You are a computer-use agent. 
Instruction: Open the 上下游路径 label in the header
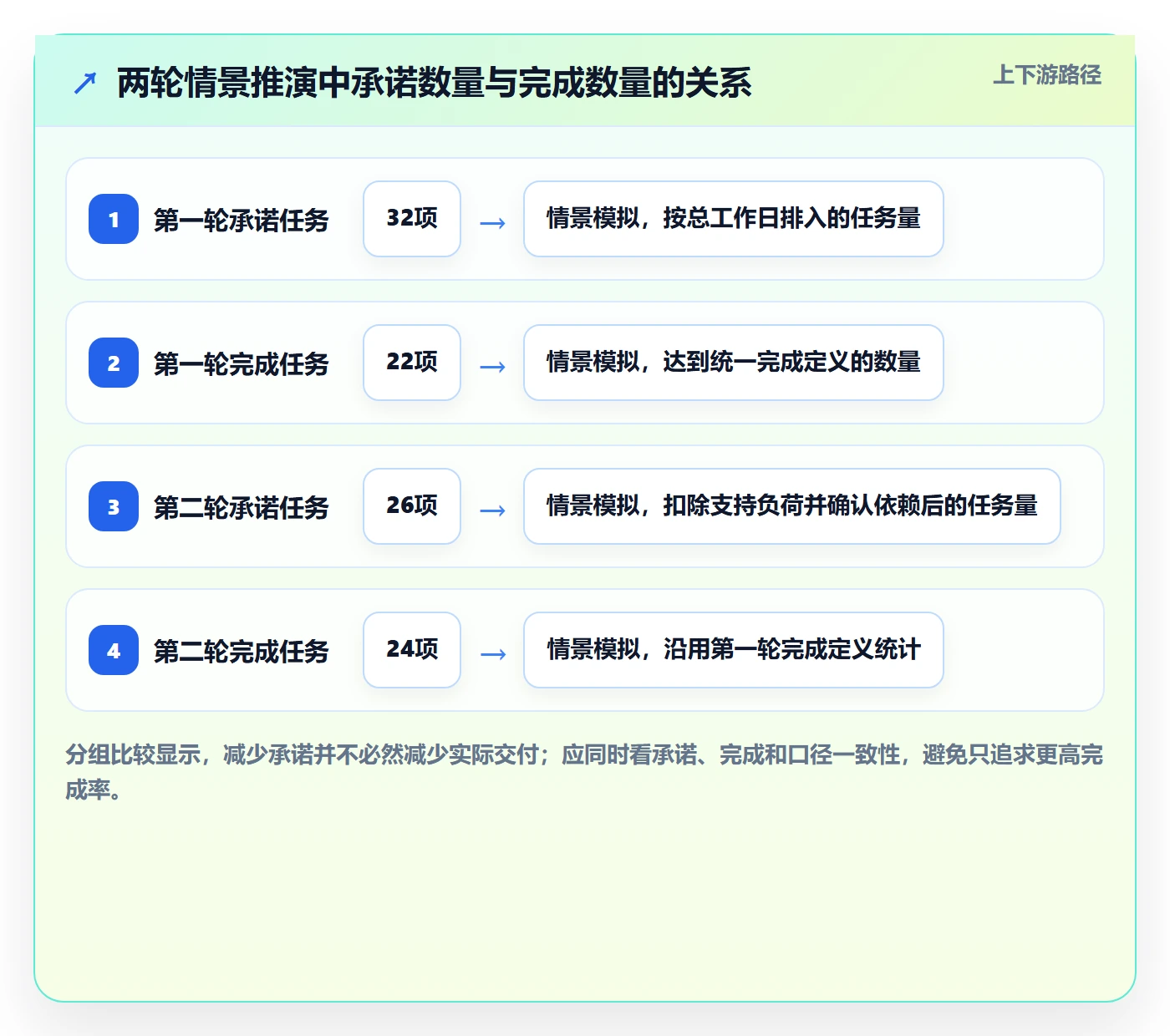tap(1047, 75)
